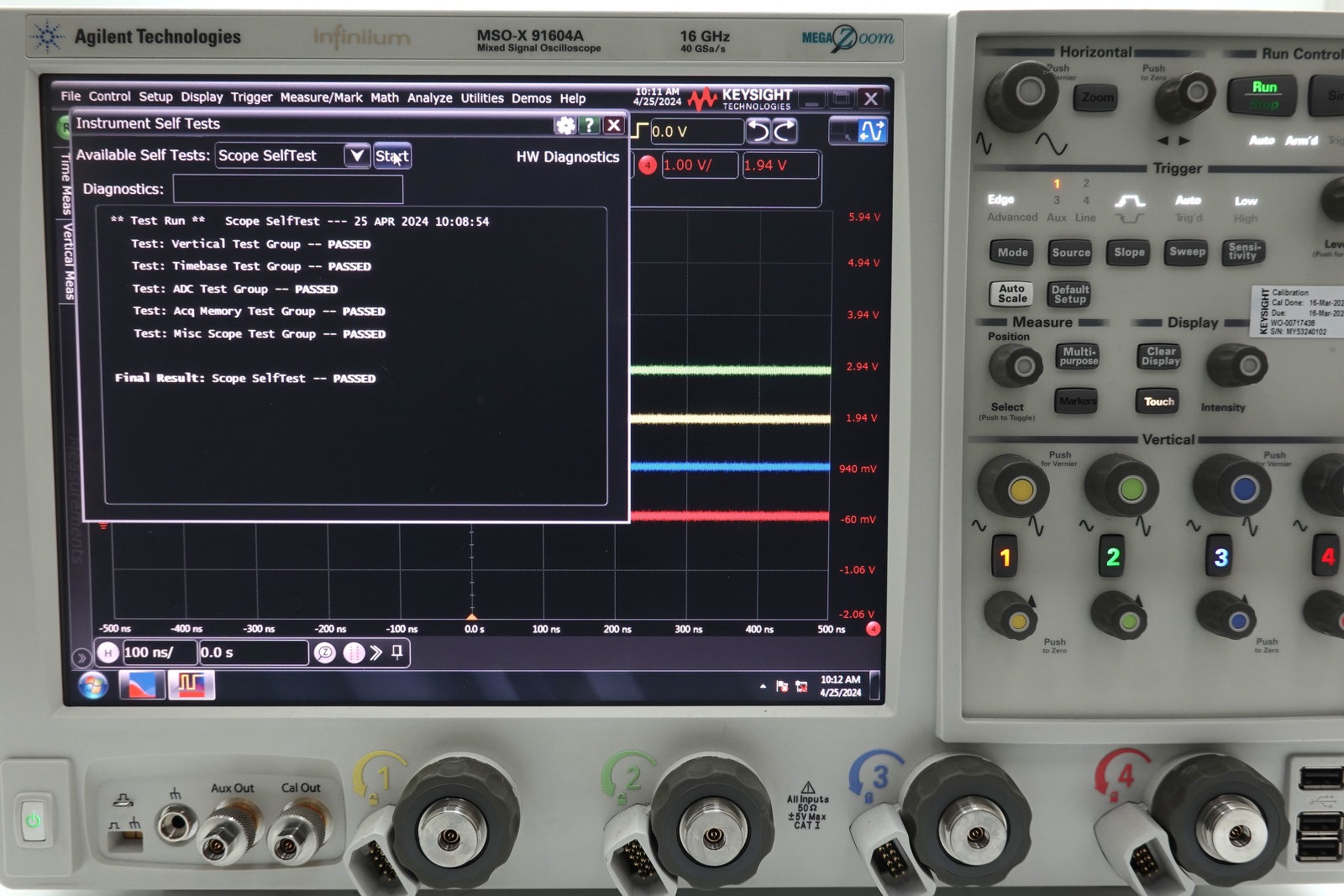Click the Acq Memory Test Group line

tap(260, 311)
